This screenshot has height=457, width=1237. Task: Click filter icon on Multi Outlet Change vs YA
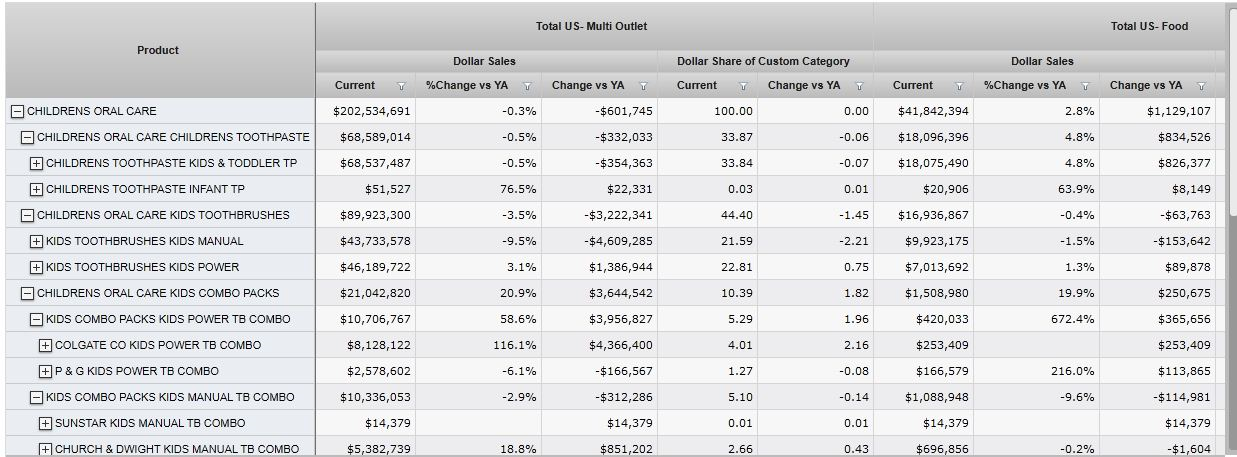[643, 86]
